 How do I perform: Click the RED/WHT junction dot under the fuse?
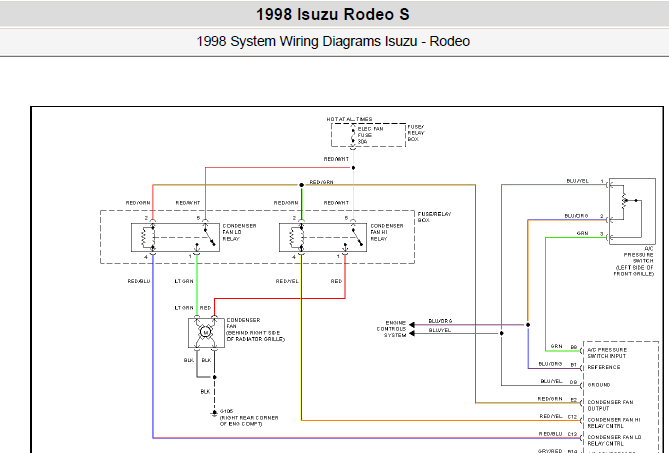pos(353,168)
